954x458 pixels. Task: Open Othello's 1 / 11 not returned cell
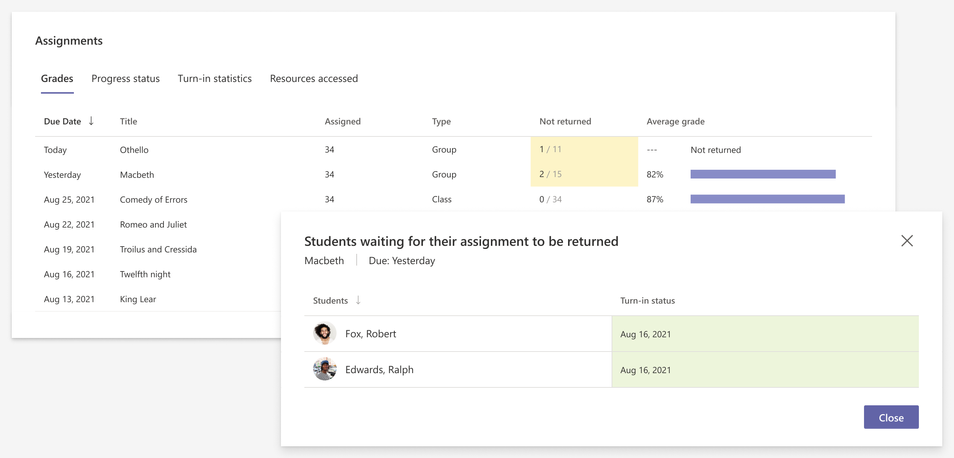tap(551, 150)
